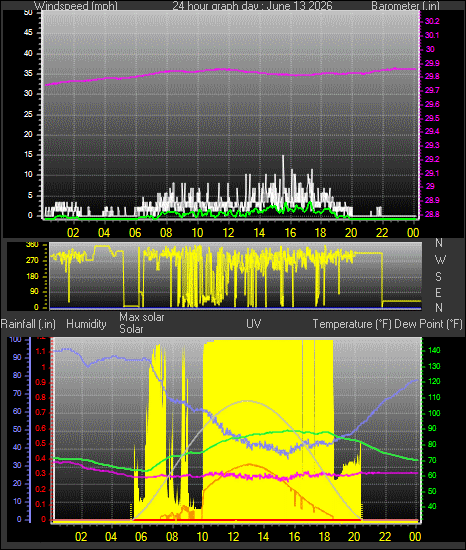Click the W compass direction label
Viewport: 466px width, 550px height.
[440, 260]
